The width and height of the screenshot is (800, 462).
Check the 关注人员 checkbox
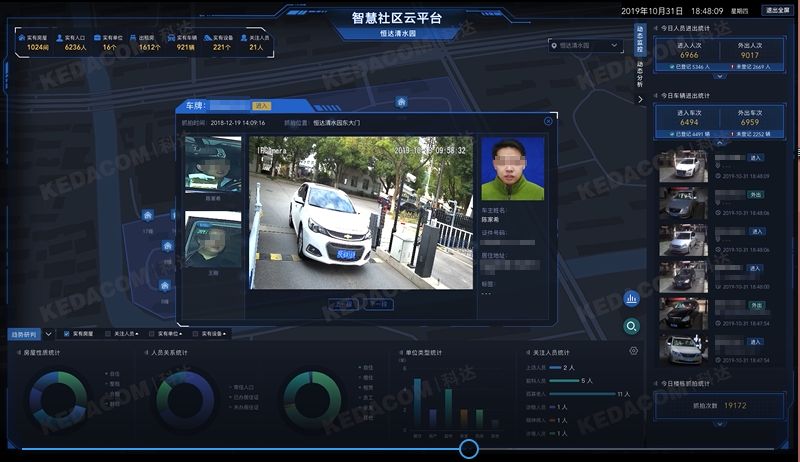click(108, 334)
